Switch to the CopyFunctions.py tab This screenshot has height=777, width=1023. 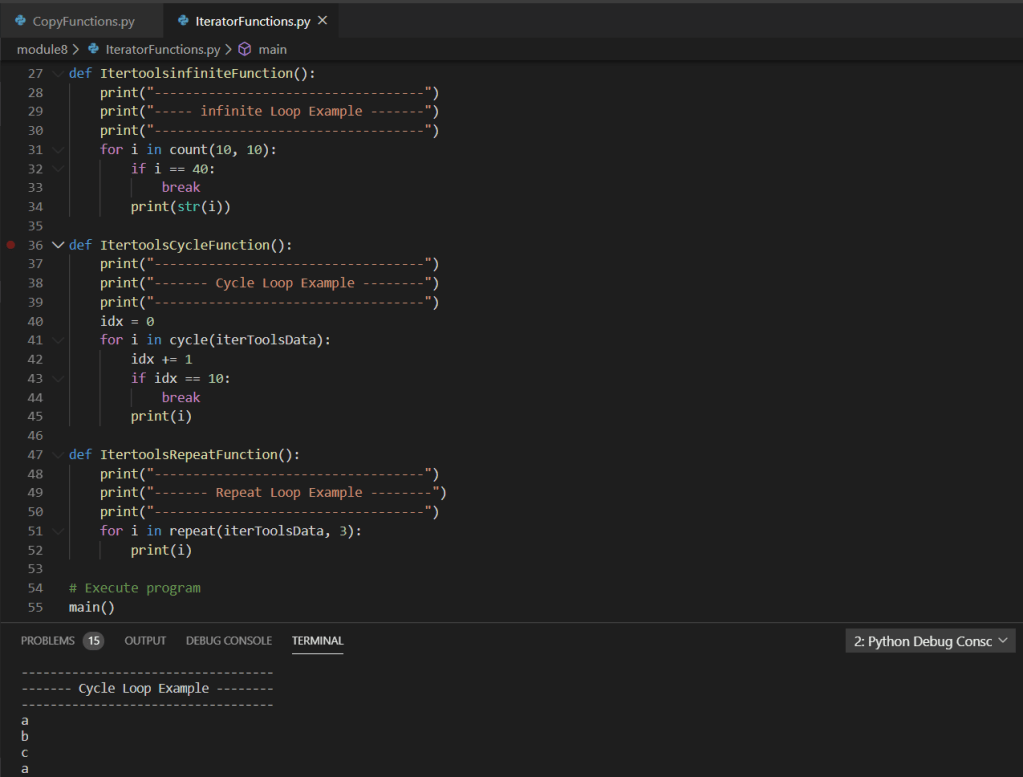(x=82, y=21)
